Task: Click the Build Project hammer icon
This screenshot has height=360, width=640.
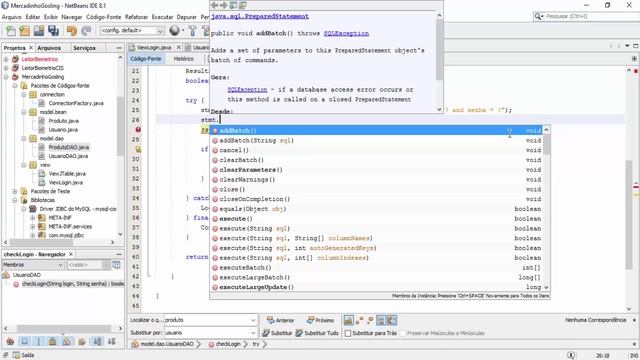Action: coord(193,31)
